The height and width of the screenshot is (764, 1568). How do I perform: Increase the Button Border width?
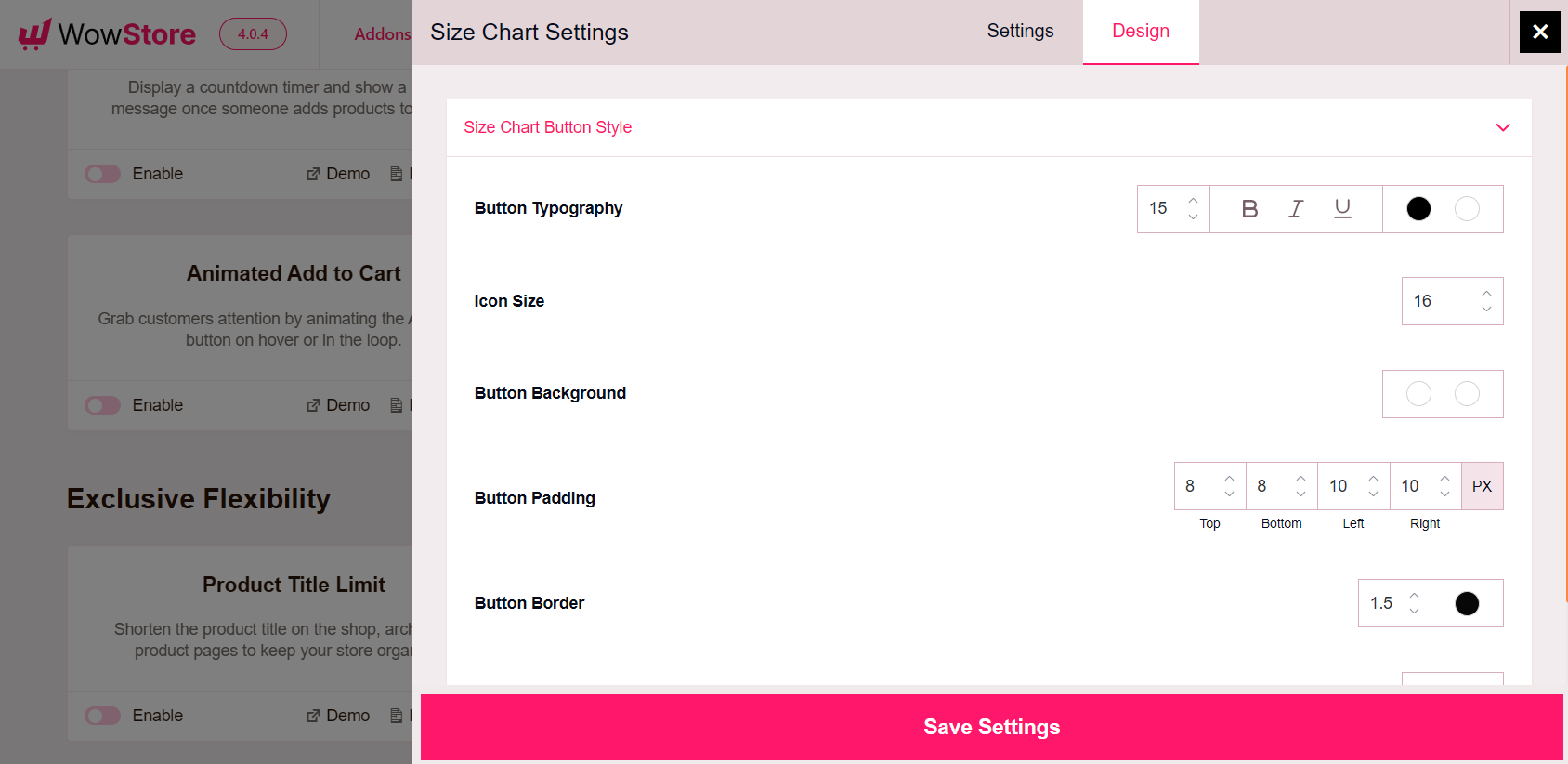click(1414, 596)
